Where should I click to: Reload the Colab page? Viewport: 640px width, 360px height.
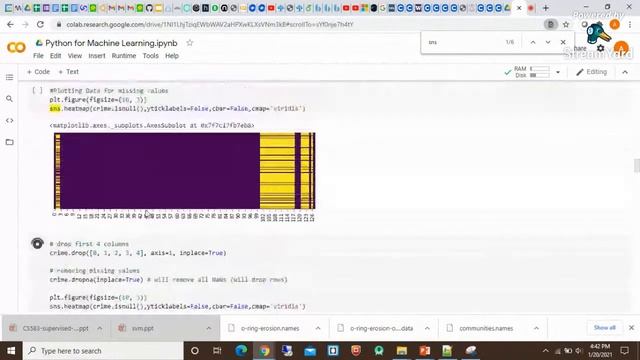coord(40,24)
